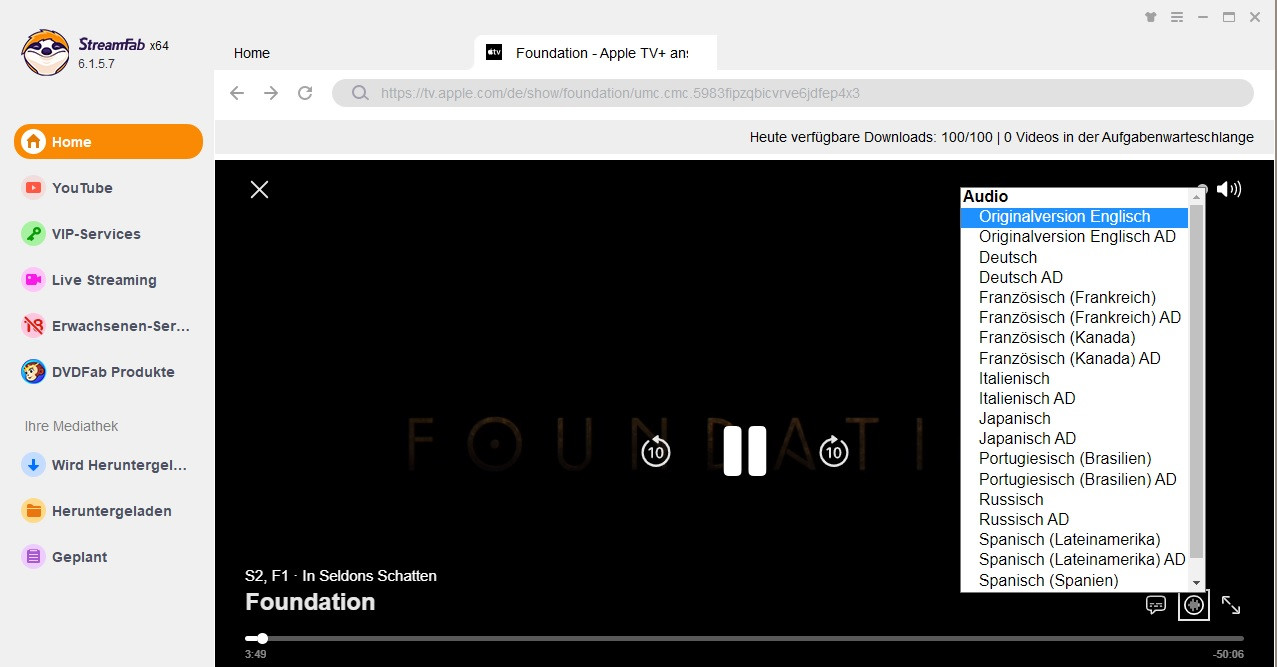Choose Japanisch audio track
The width and height of the screenshot is (1277, 667).
pyautogui.click(x=1074, y=418)
